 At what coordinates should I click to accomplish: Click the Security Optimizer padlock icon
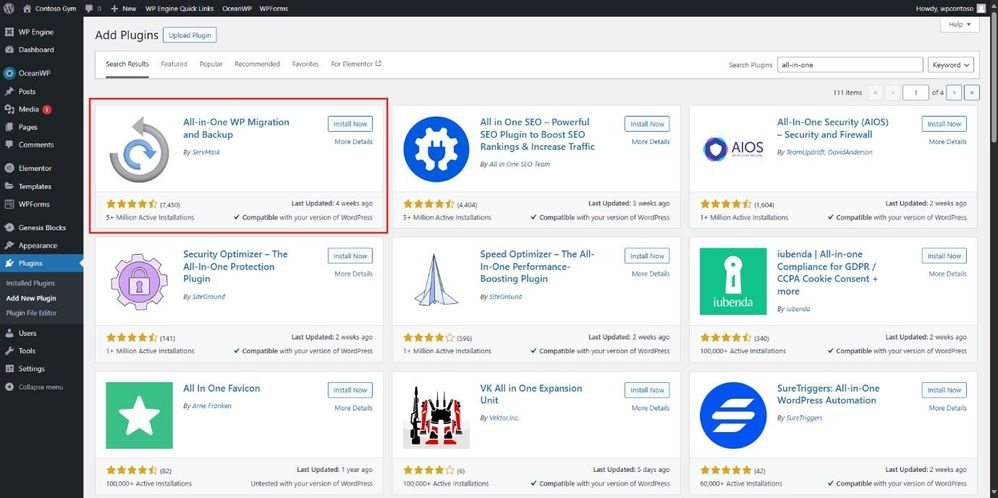point(139,281)
